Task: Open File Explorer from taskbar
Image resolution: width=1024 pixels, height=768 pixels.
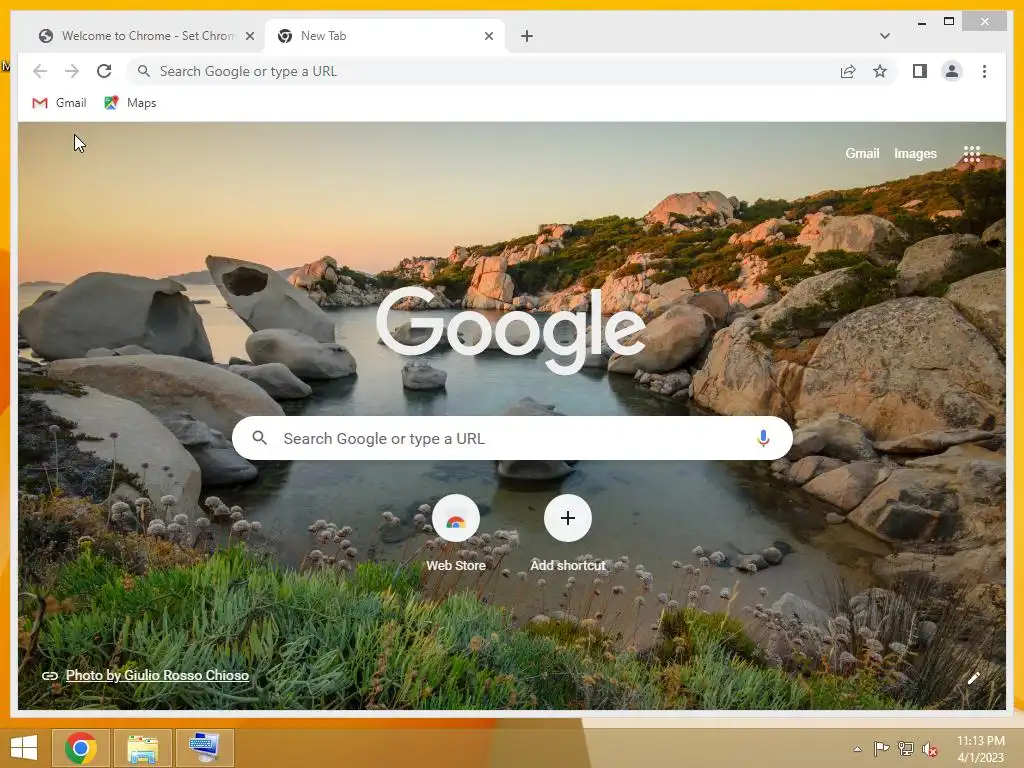Action: pos(142,748)
